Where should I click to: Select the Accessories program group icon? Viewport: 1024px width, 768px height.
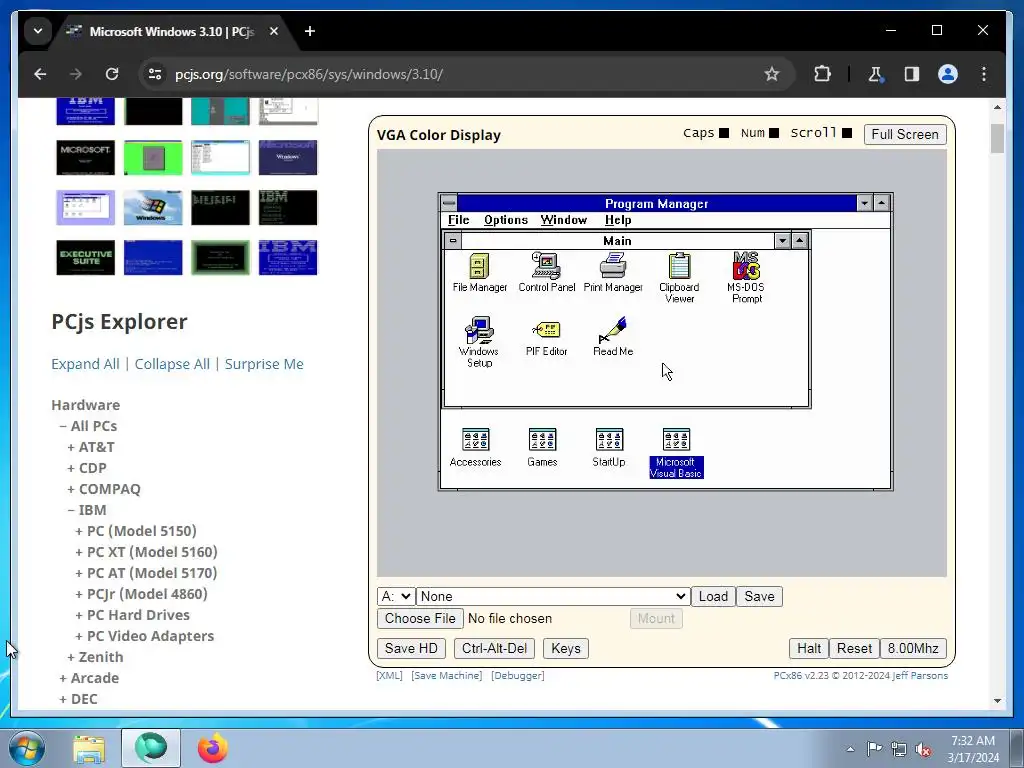(x=475, y=447)
